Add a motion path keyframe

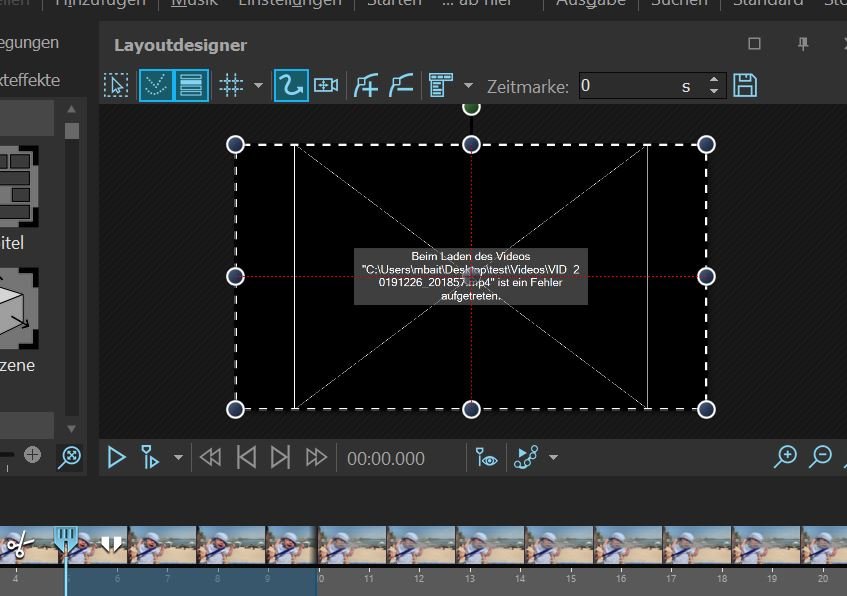point(366,86)
